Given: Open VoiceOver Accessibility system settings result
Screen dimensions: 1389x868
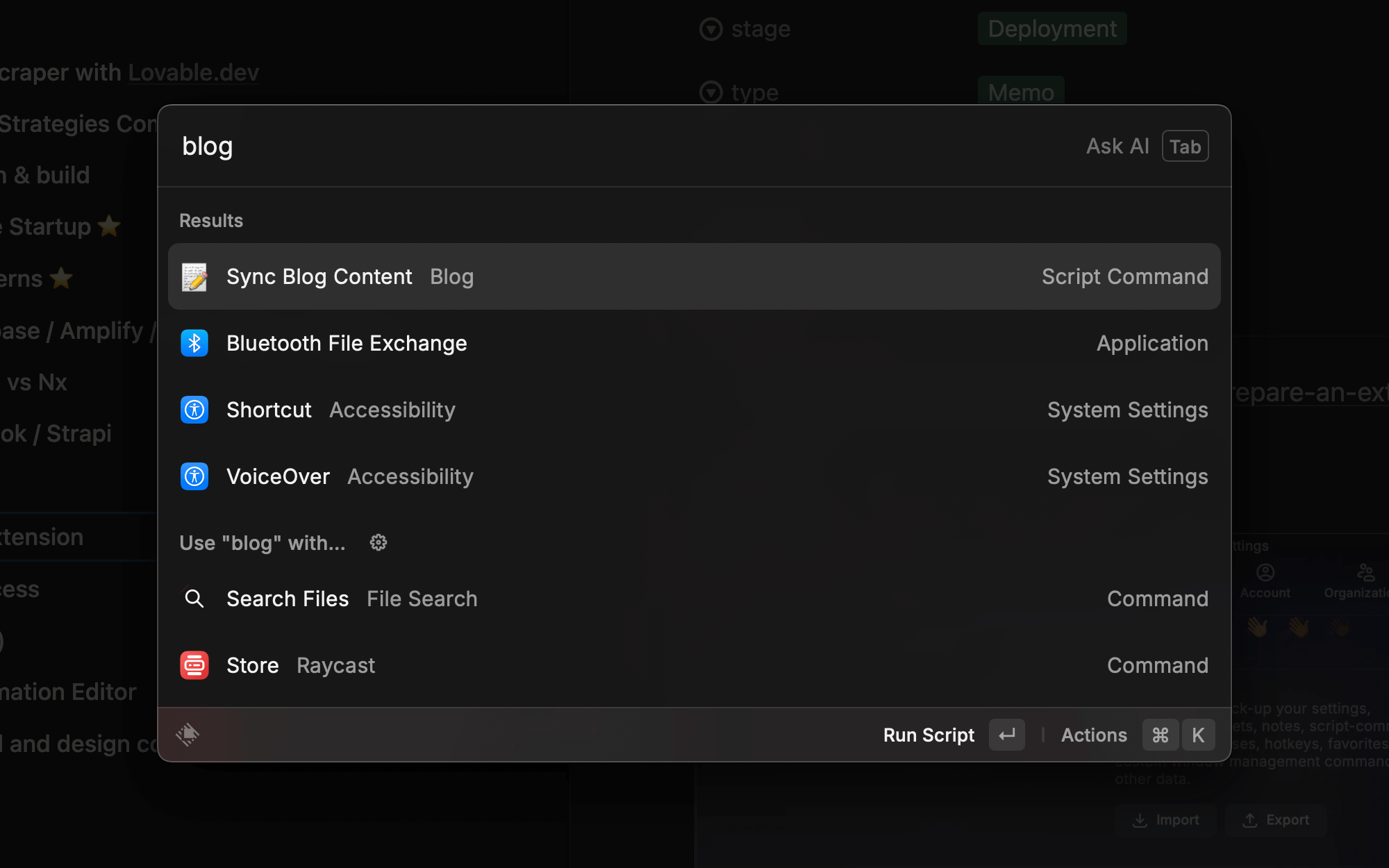Looking at the screenshot, I should [x=693, y=477].
